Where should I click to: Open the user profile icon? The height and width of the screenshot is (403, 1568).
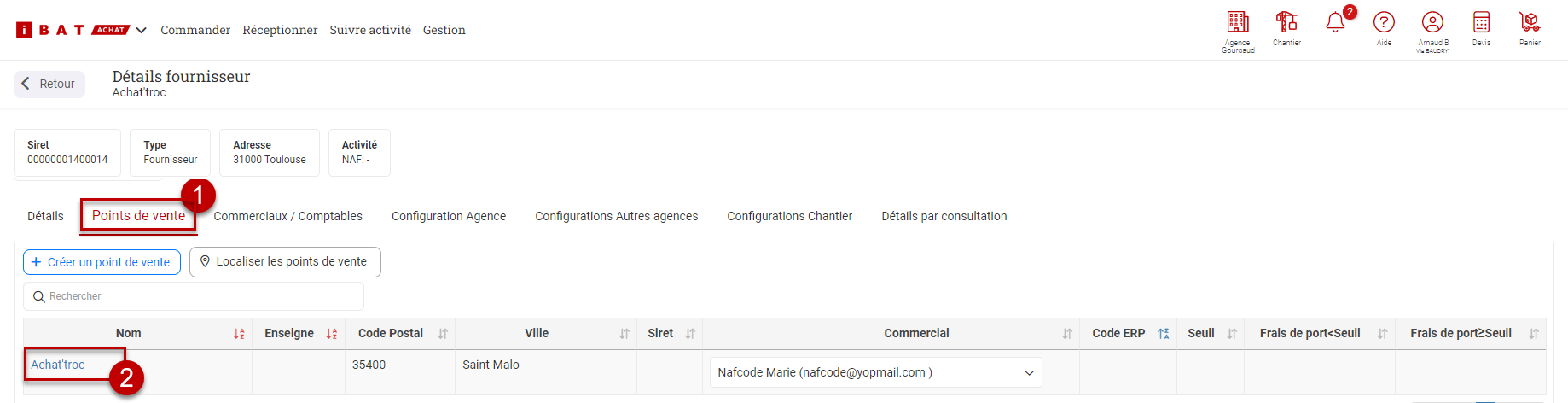[x=1432, y=22]
